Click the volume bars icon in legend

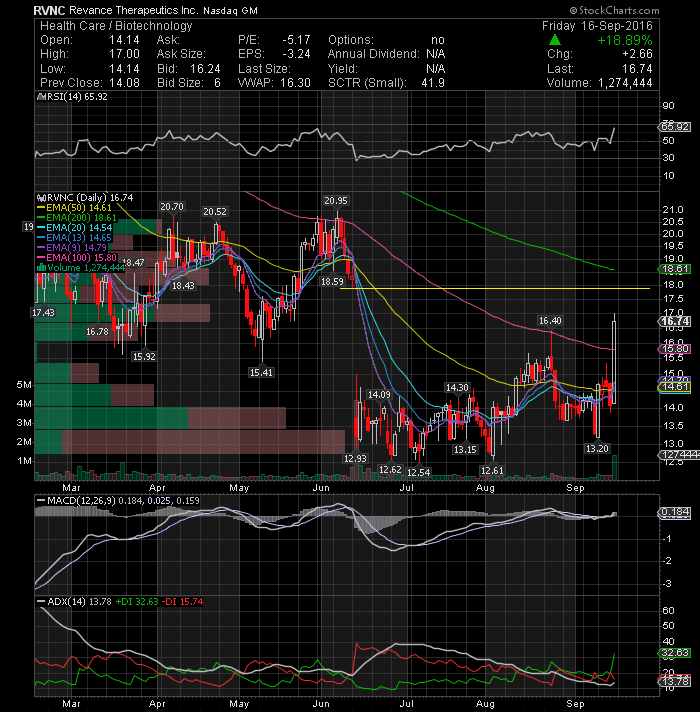click(41, 267)
